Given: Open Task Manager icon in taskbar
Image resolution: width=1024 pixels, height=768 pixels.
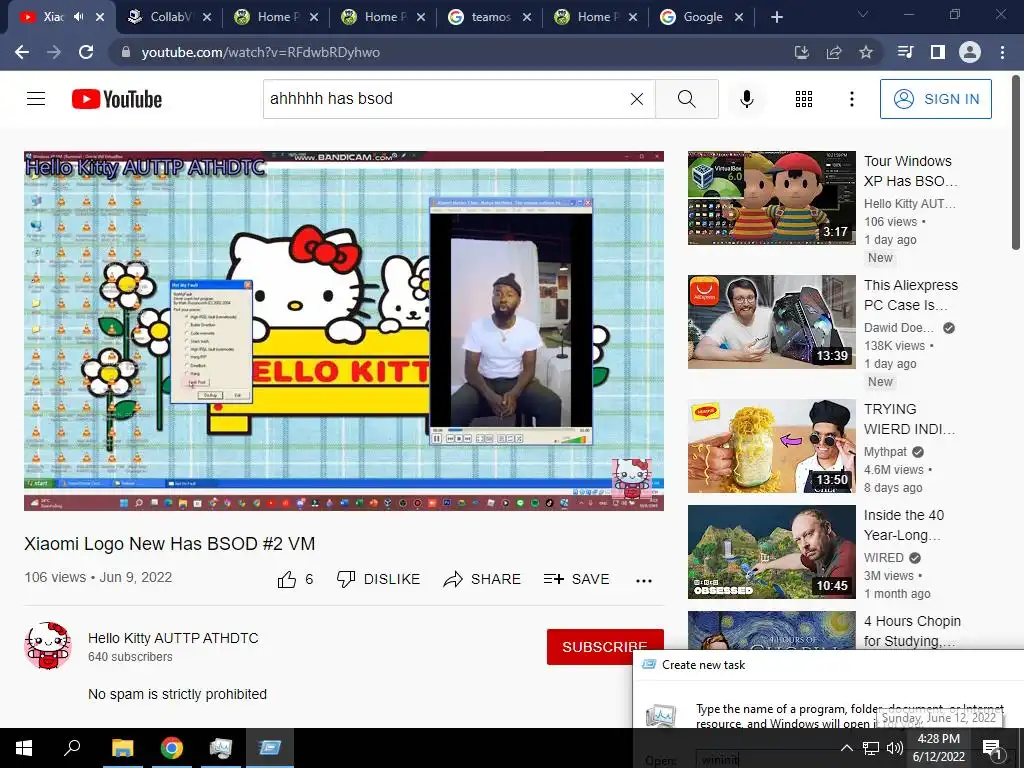Looking at the screenshot, I should tap(221, 748).
